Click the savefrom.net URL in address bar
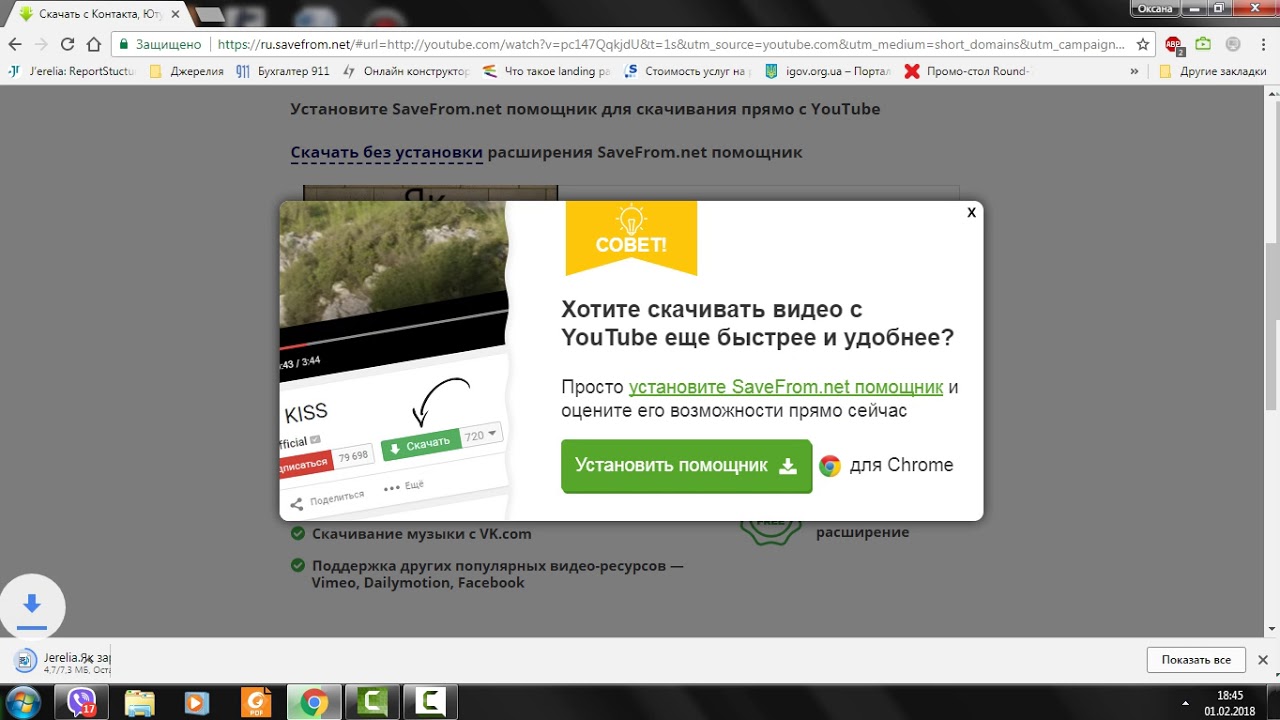The image size is (1280, 720). (x=670, y=44)
